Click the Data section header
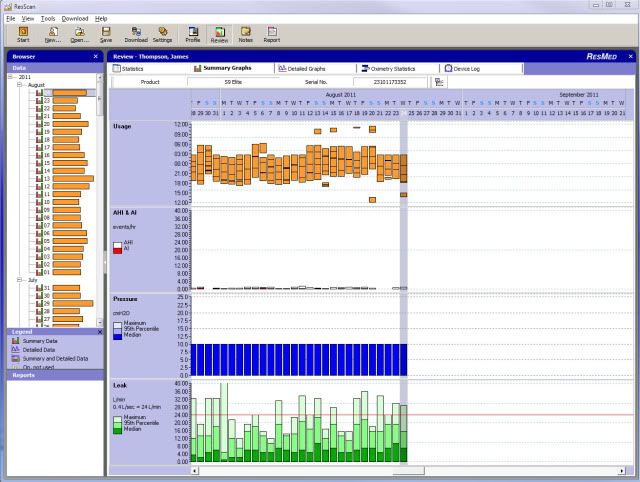Screen dimensions: 640x482 coord(55,68)
